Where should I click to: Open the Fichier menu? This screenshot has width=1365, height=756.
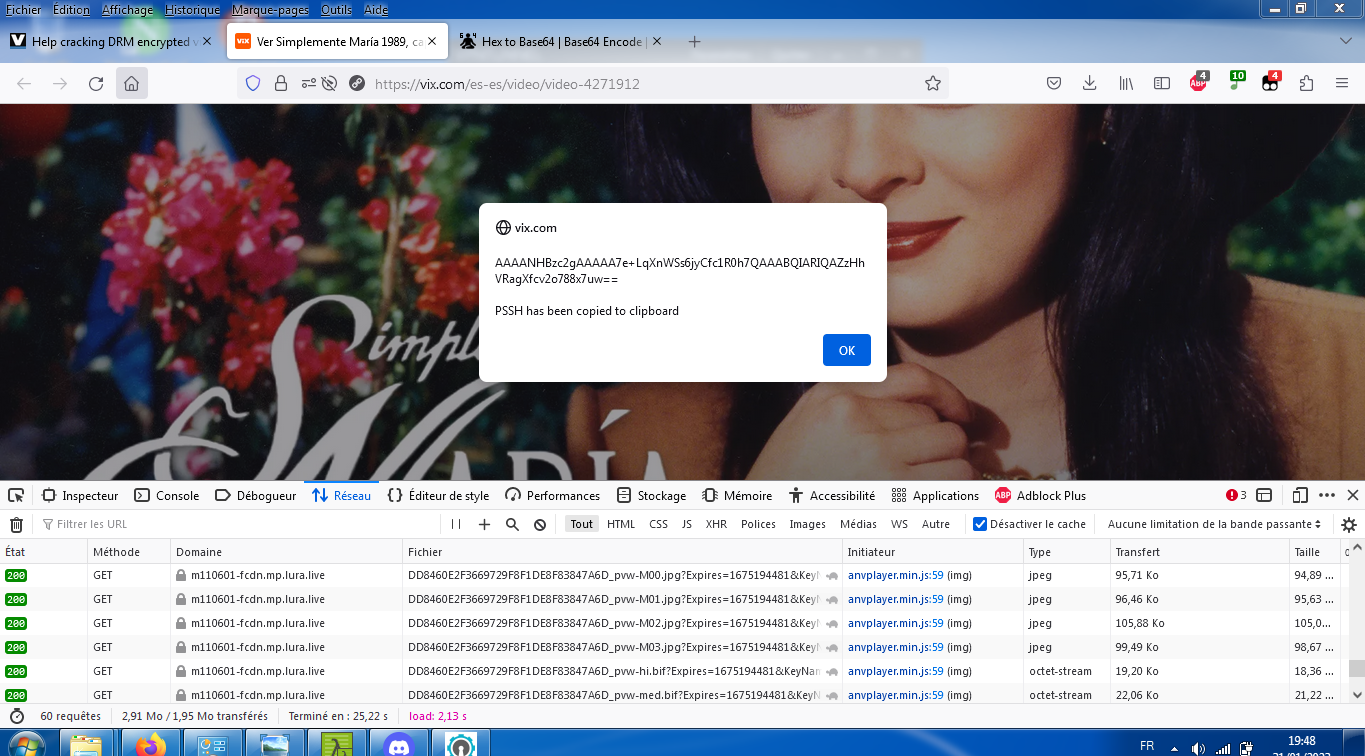pos(24,10)
